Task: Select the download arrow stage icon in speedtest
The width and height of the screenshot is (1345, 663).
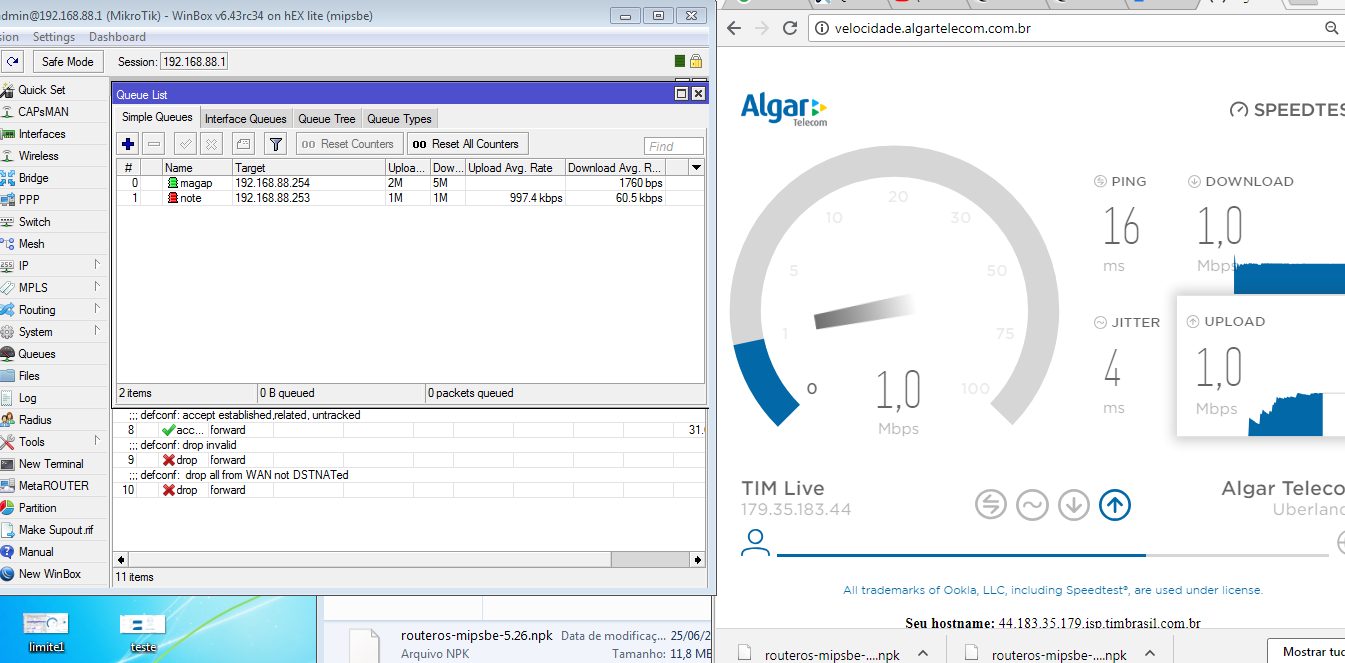Action: pyautogui.click(x=1074, y=505)
